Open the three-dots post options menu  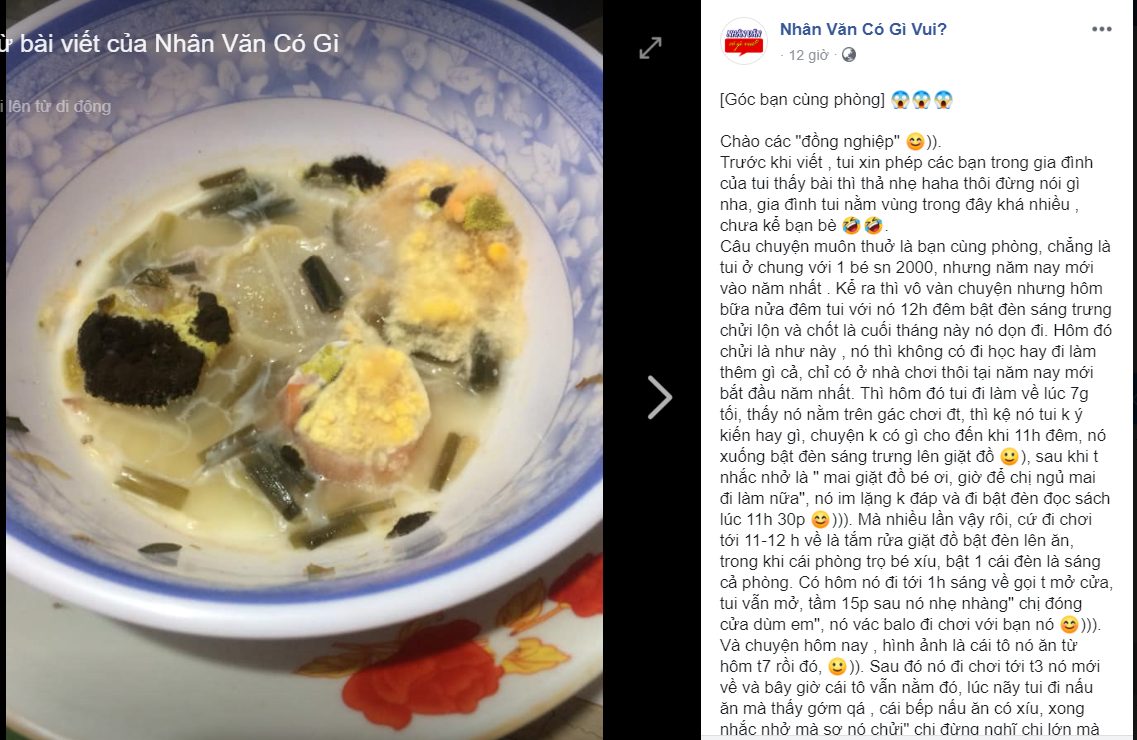pos(1101,29)
